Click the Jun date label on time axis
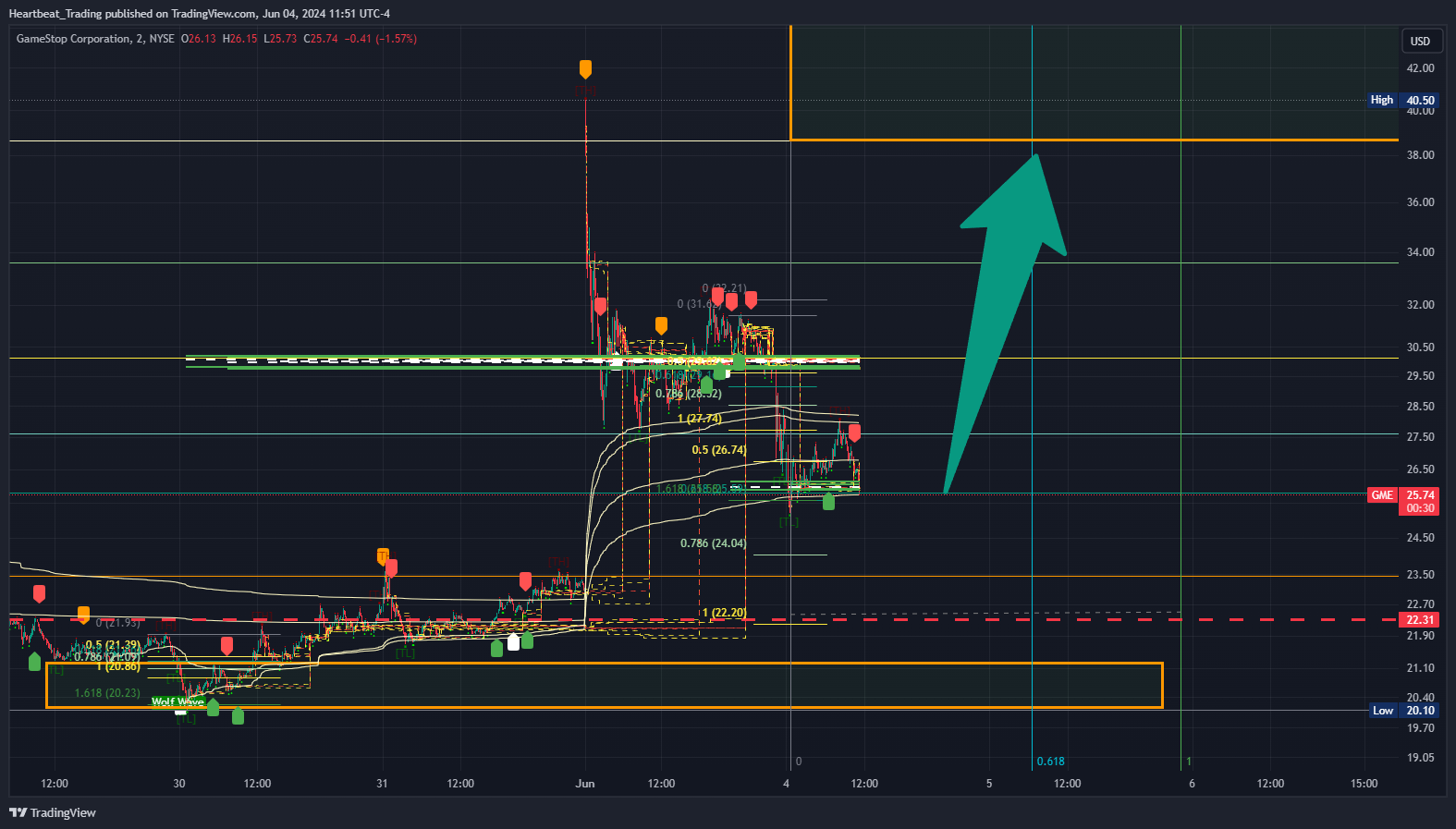The image size is (1456, 829). click(x=585, y=784)
